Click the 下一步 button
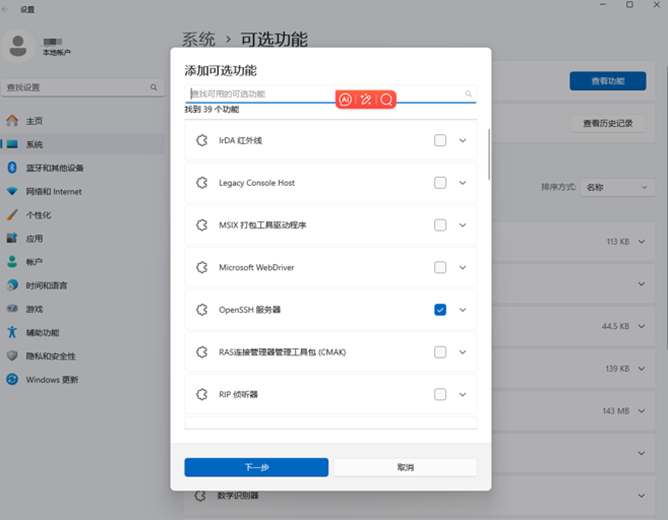The width and height of the screenshot is (668, 520). click(256, 467)
